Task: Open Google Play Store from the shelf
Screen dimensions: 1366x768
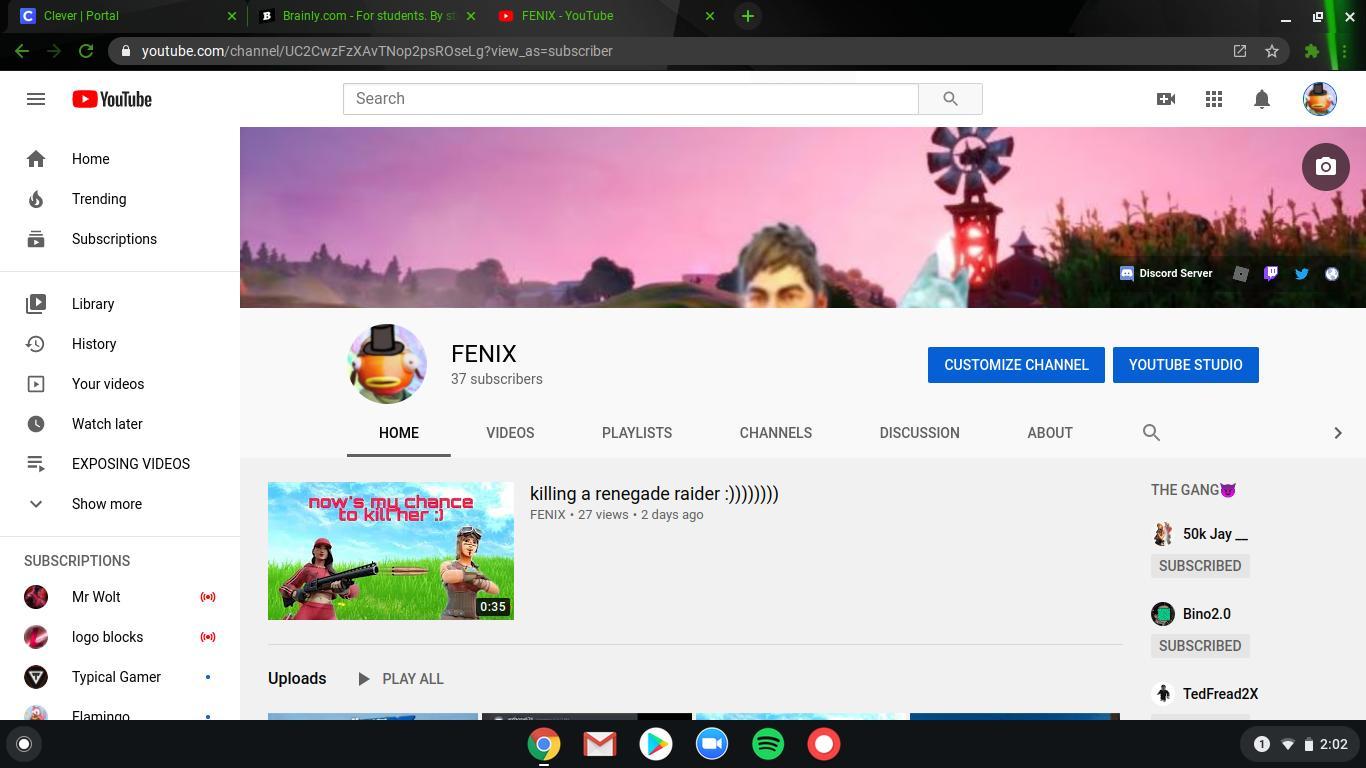Action: [656, 744]
